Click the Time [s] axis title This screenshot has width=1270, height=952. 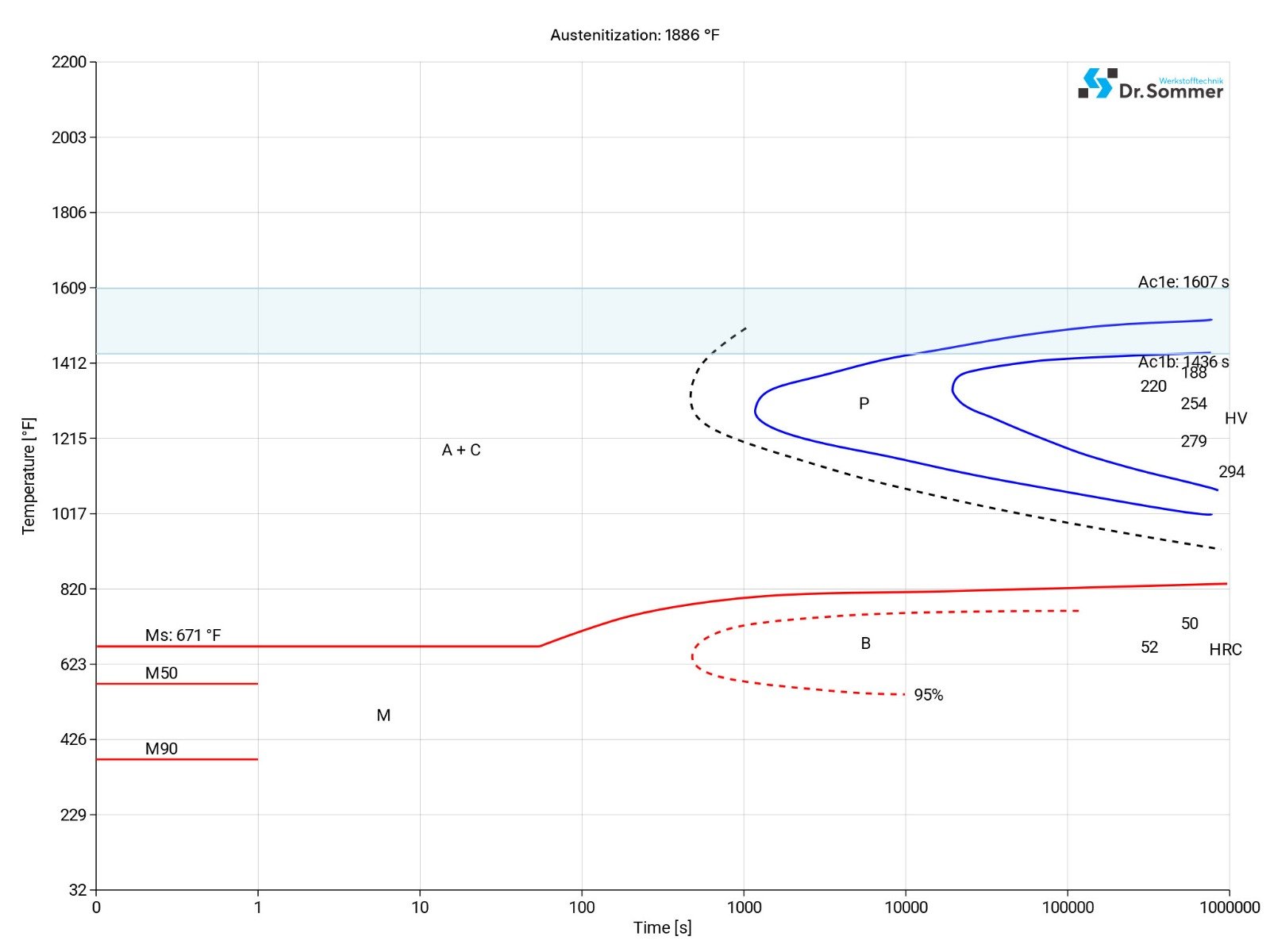pyautogui.click(x=662, y=927)
